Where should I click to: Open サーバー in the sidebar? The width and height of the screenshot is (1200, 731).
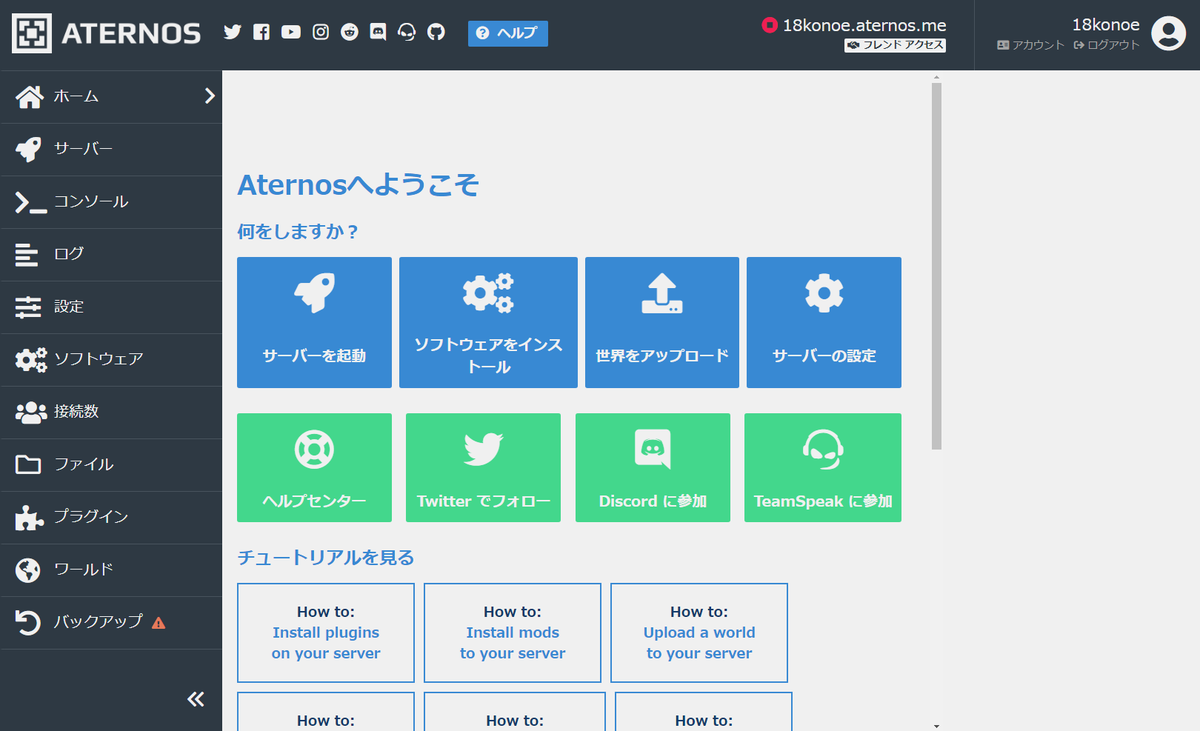111,150
